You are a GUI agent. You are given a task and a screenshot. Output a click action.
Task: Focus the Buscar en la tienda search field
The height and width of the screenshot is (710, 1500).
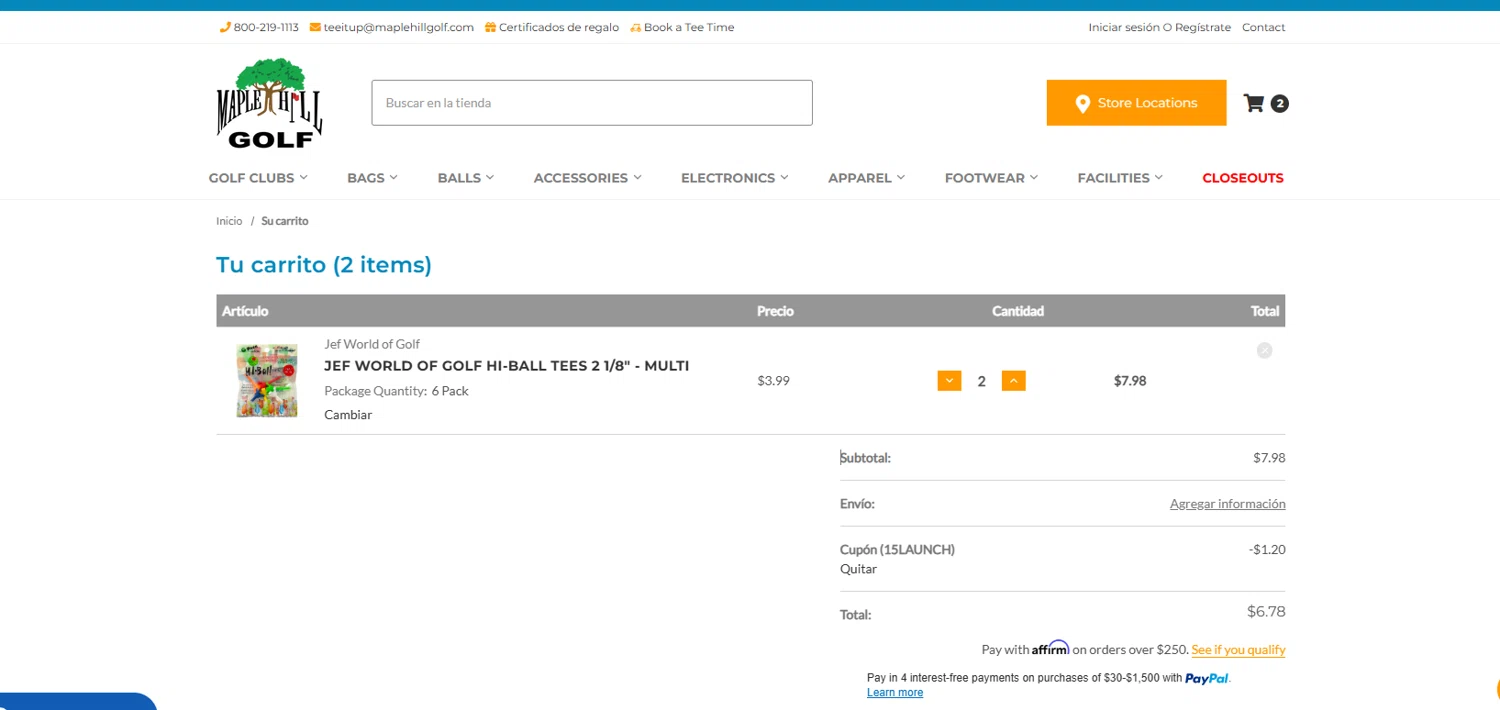[x=592, y=103]
